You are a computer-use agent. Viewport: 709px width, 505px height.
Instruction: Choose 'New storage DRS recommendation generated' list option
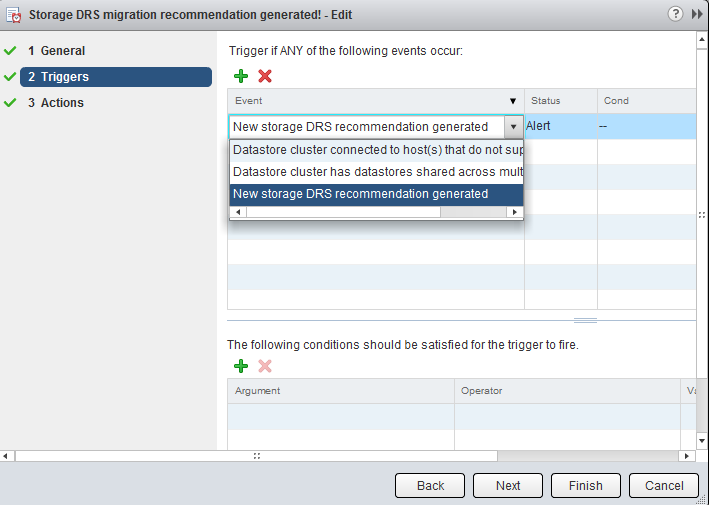[376, 194]
